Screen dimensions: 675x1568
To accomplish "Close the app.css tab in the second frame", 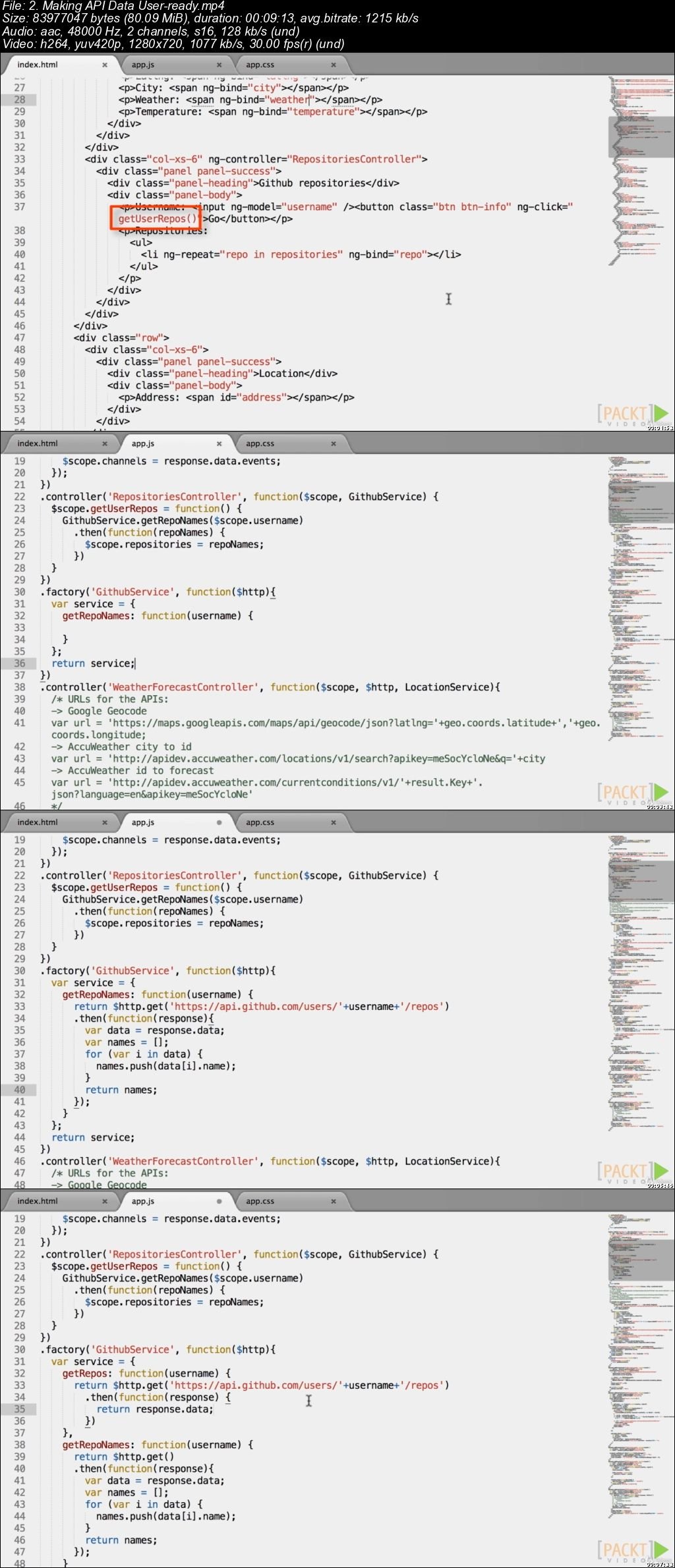I will [334, 443].
